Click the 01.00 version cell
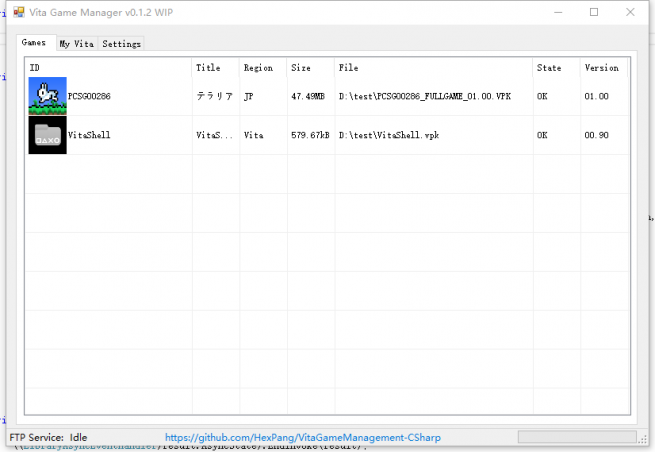 click(597, 96)
